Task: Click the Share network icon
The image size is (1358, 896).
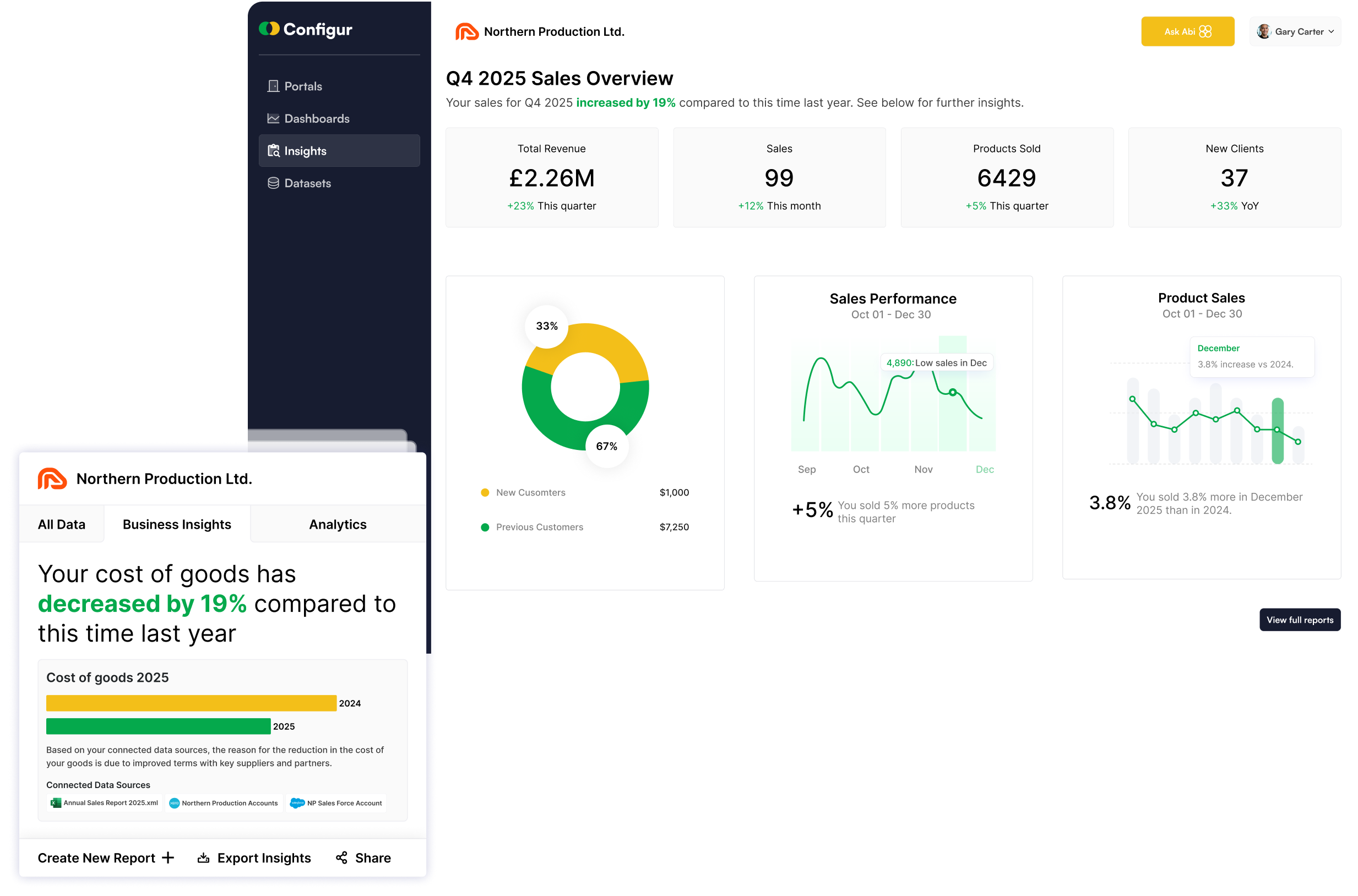Action: (x=341, y=857)
